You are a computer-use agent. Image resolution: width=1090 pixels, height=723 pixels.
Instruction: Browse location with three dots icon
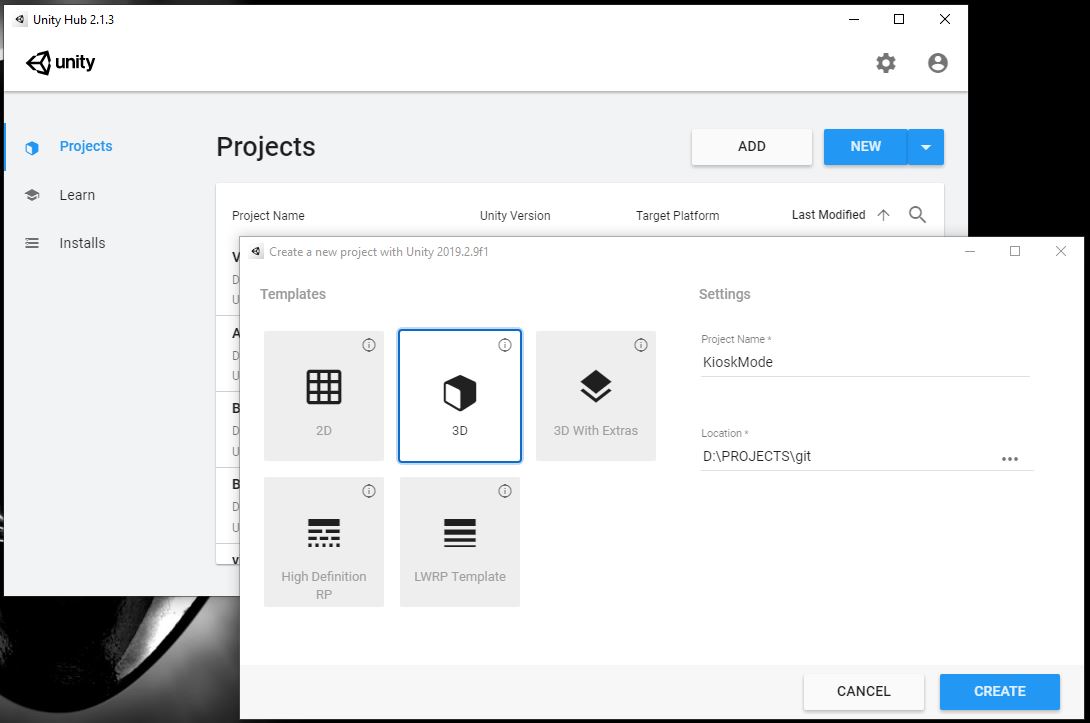pyautogui.click(x=1010, y=459)
